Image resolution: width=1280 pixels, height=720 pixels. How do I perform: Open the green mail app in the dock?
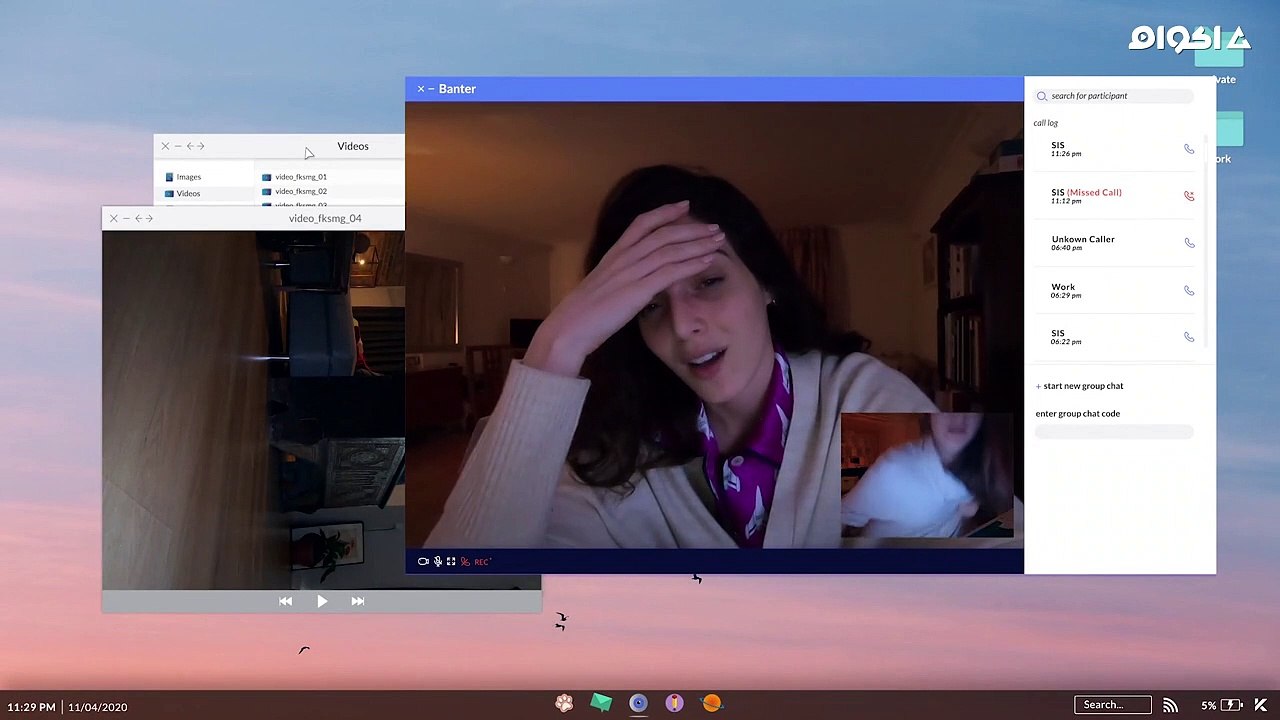tap(601, 703)
